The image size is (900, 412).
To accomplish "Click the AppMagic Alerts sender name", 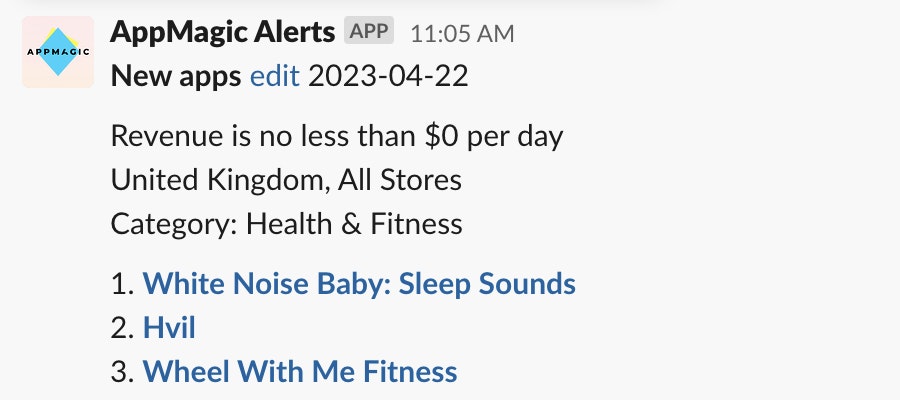I will point(223,32).
